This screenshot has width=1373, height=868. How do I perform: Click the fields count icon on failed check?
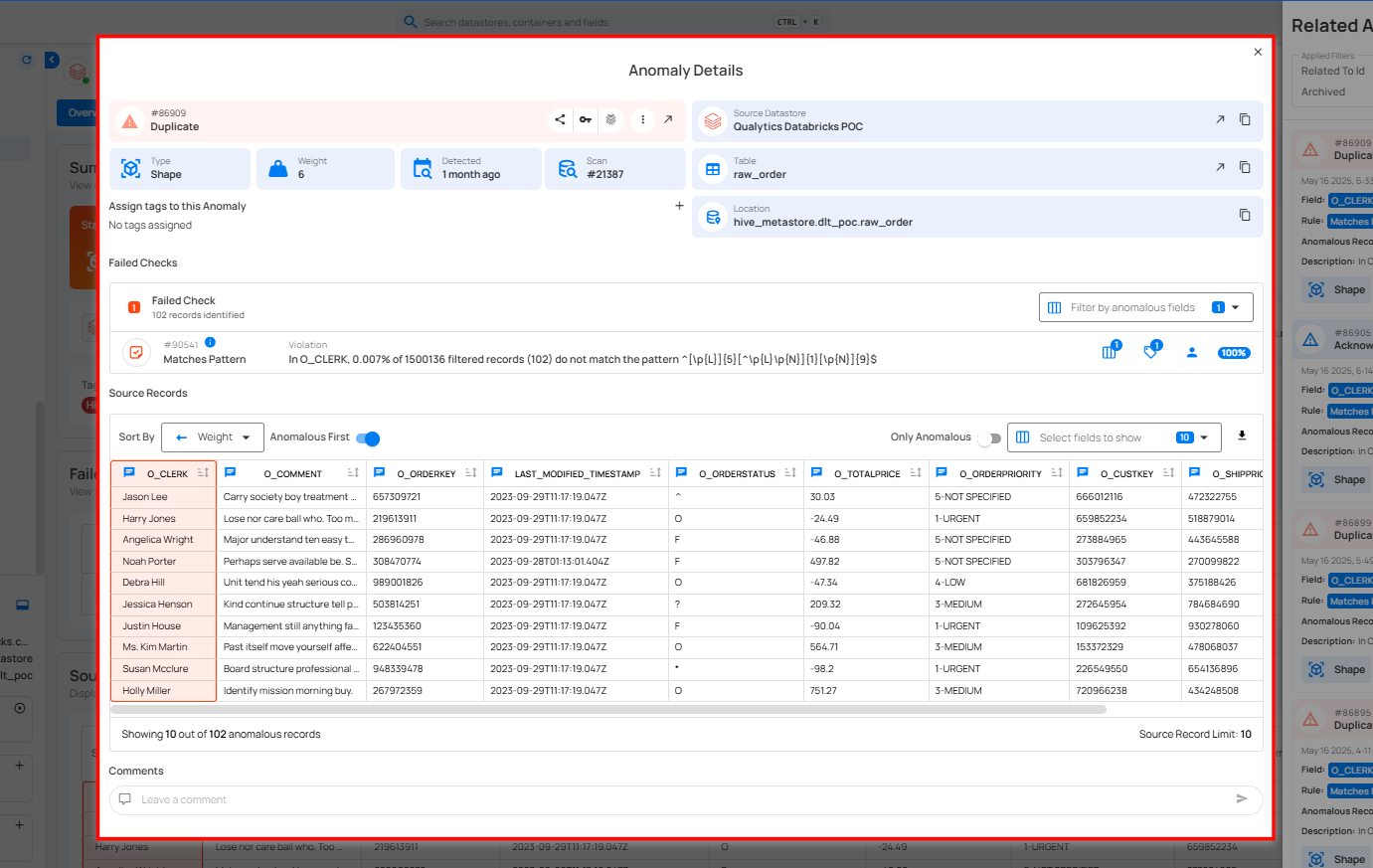click(1111, 351)
